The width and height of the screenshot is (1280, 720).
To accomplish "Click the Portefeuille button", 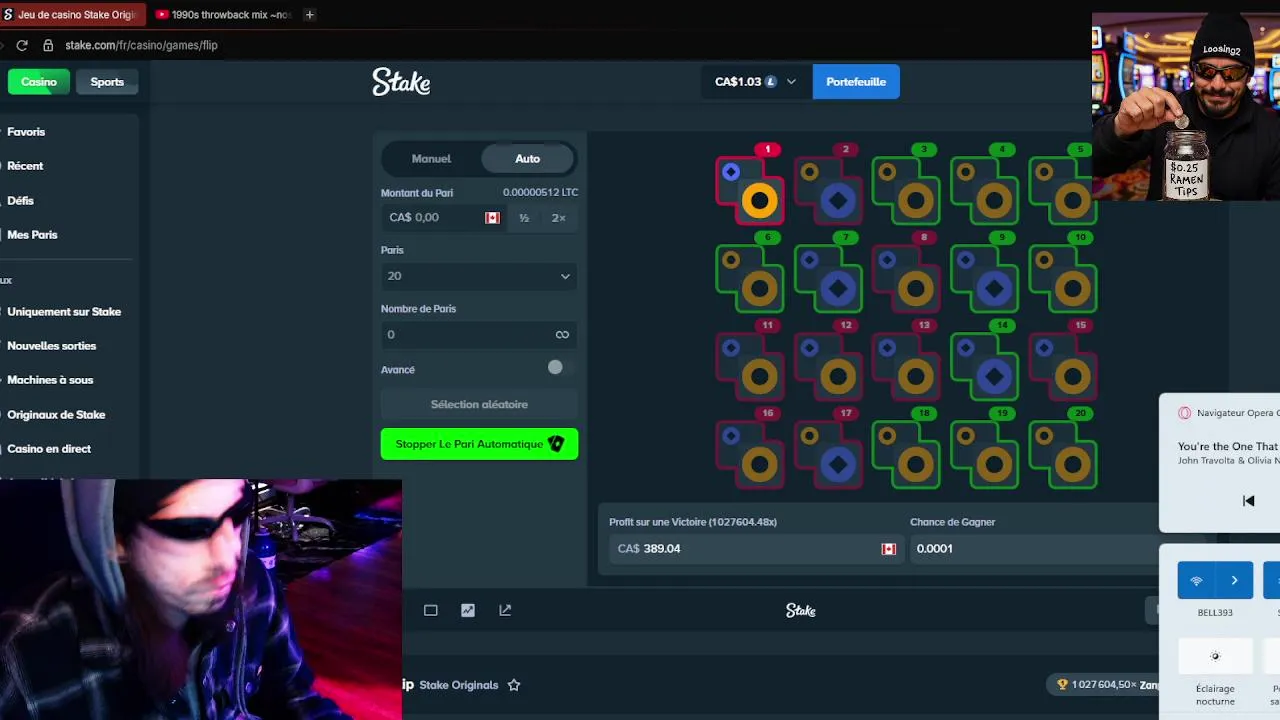I will click(x=856, y=82).
